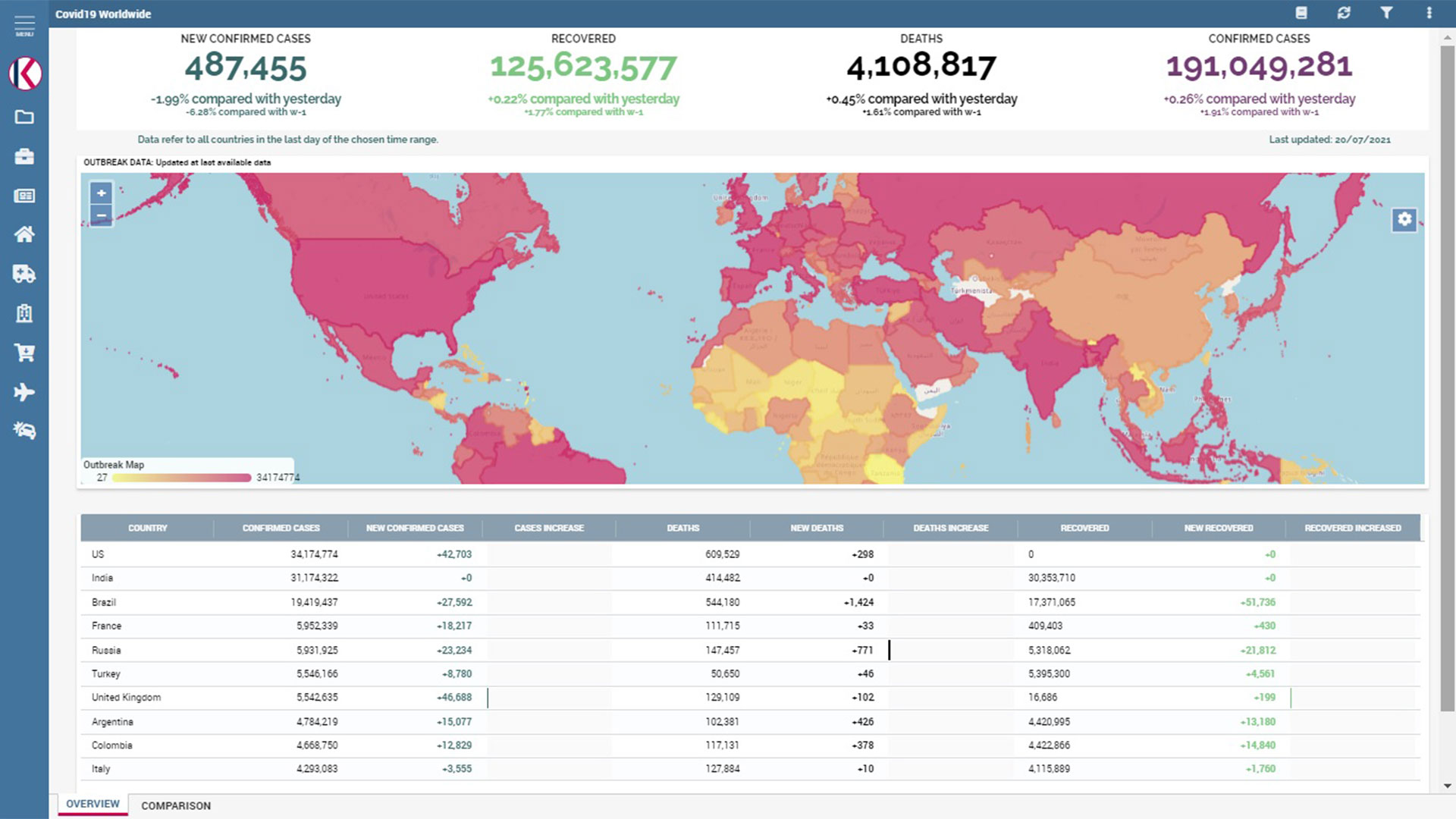
Task: Select the Turkey row in table
Action: [x=751, y=673]
